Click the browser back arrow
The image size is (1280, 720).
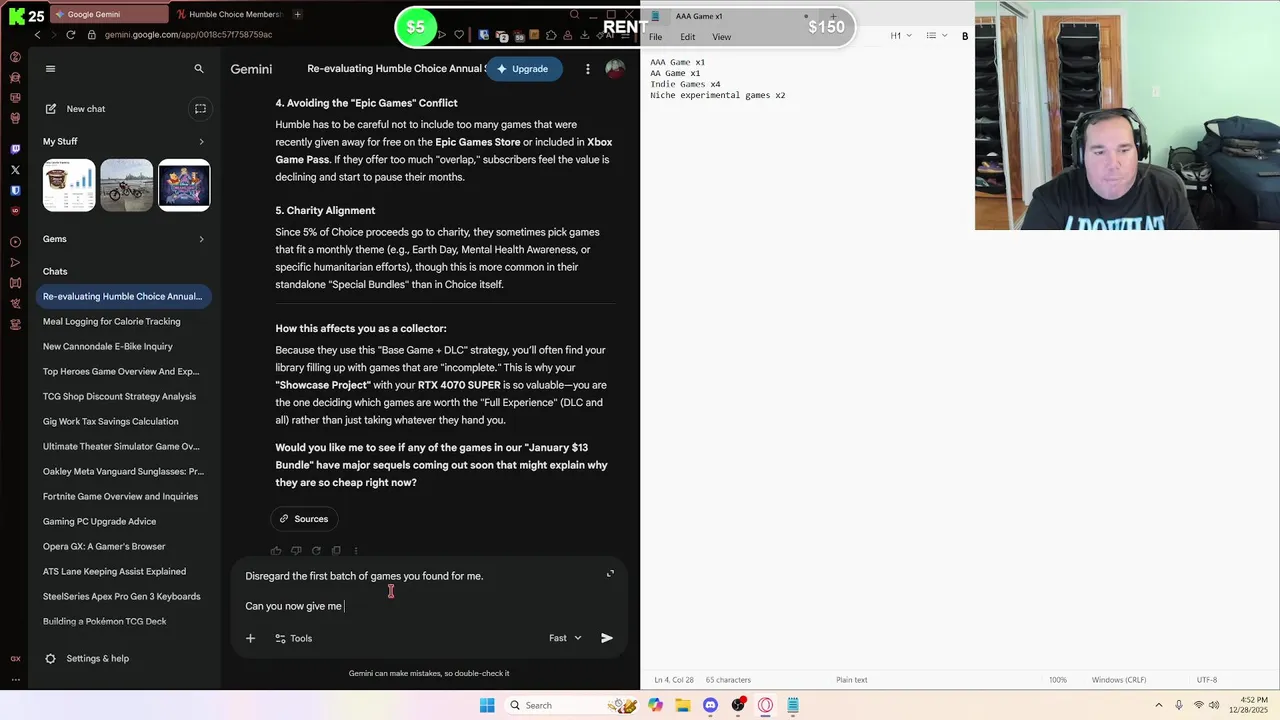click(38, 35)
